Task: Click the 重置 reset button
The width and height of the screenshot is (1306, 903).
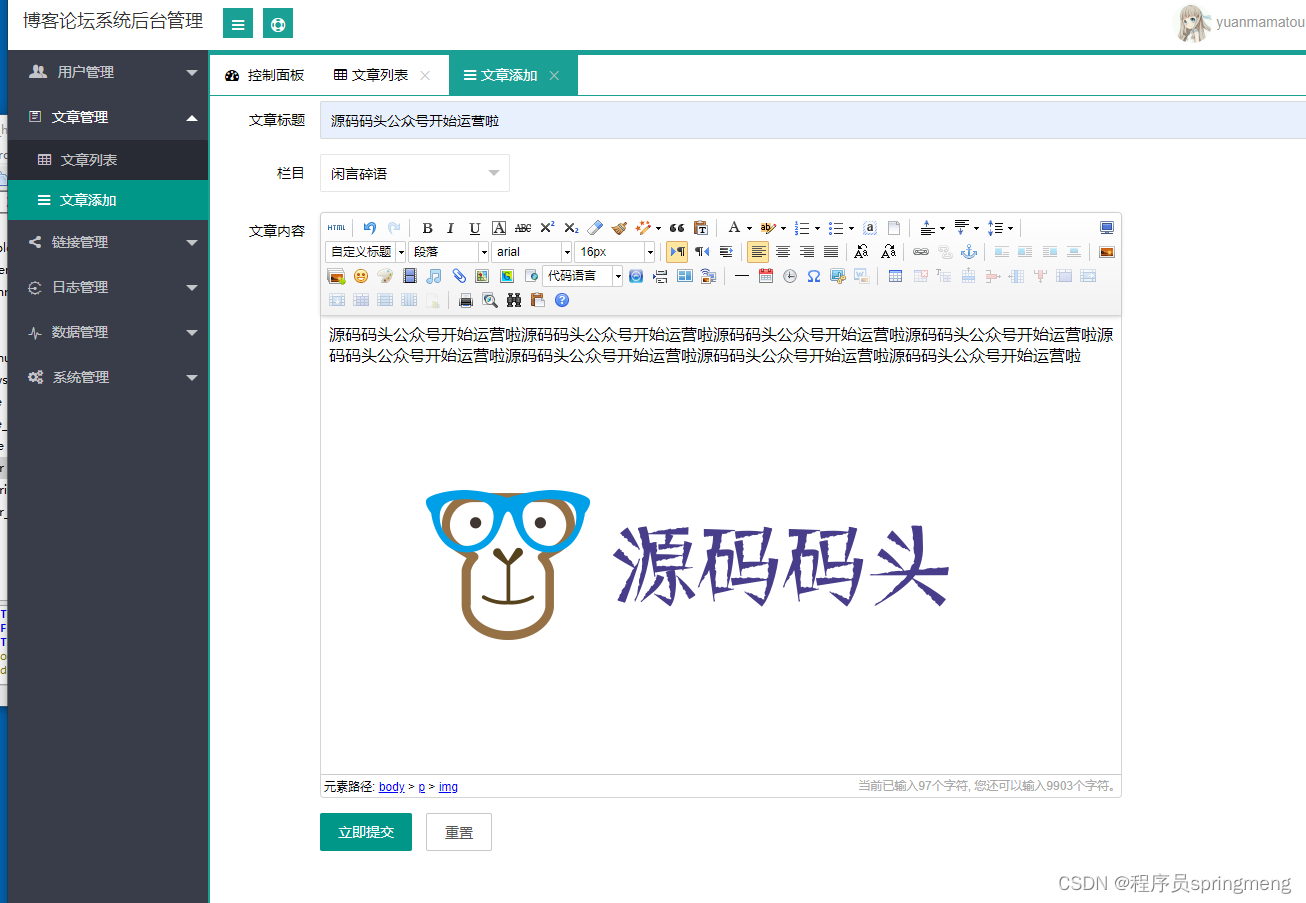Action: pyautogui.click(x=459, y=832)
